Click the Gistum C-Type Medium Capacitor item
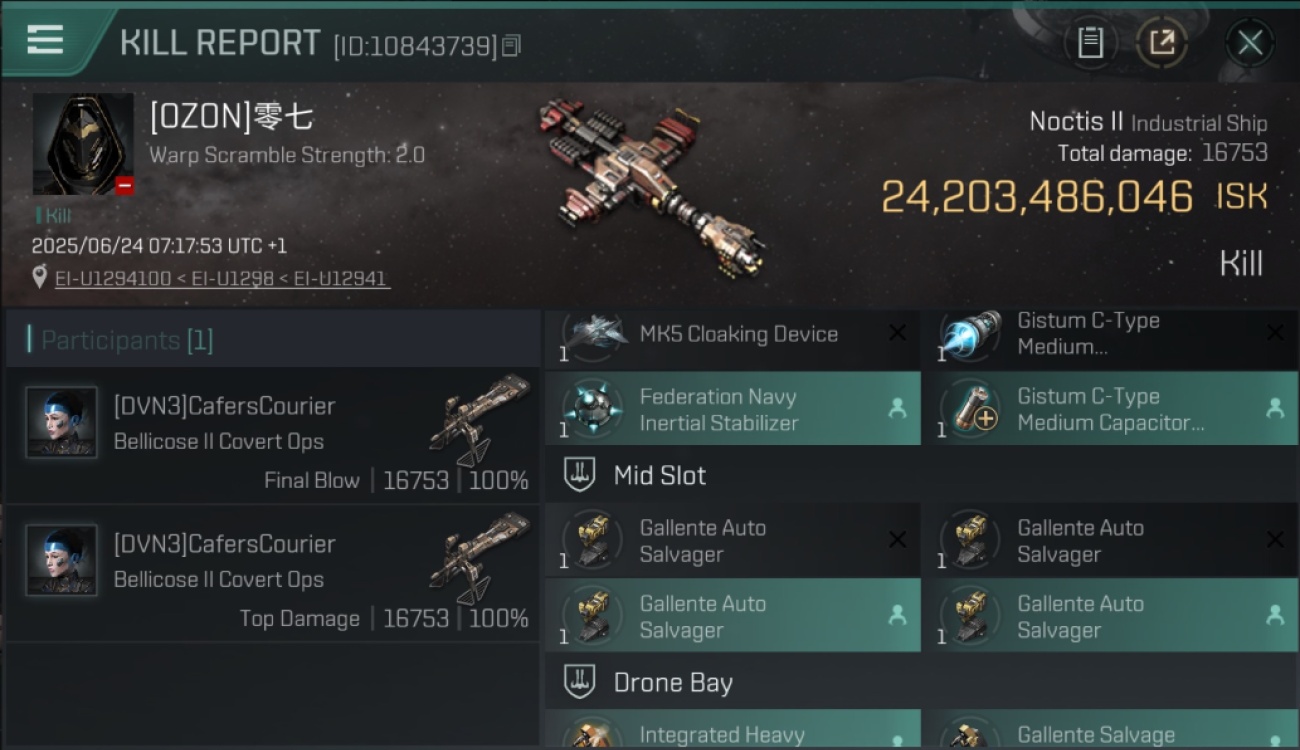Image resolution: width=1300 pixels, height=750 pixels. [1110, 409]
